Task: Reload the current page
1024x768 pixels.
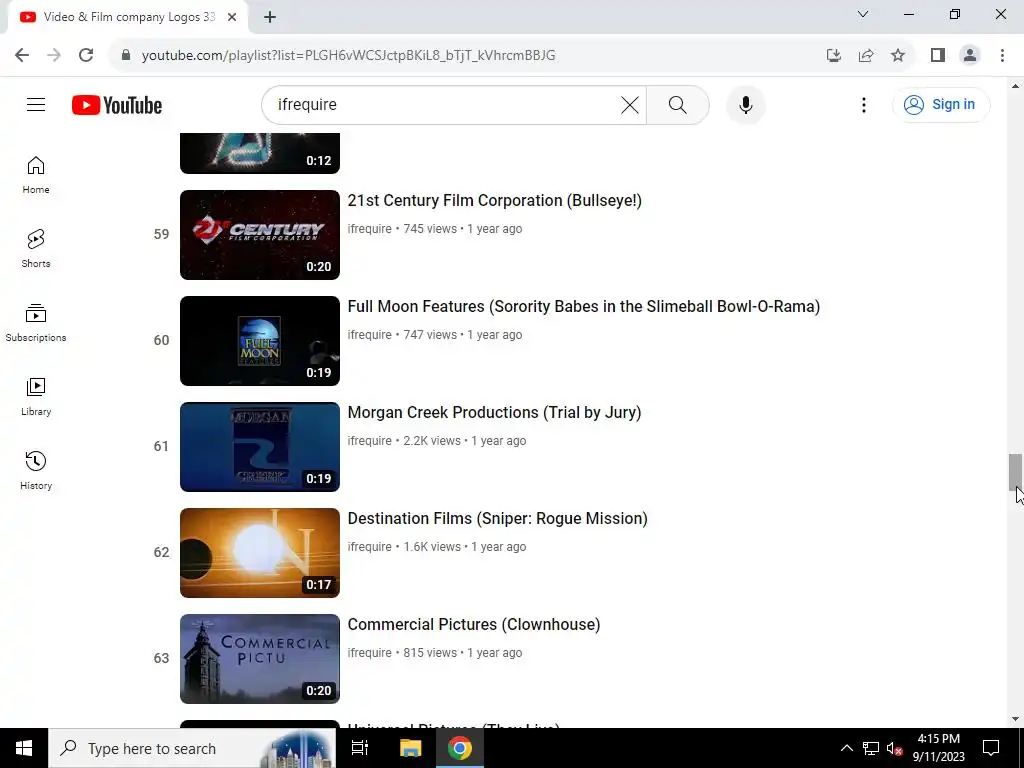Action: click(x=86, y=55)
